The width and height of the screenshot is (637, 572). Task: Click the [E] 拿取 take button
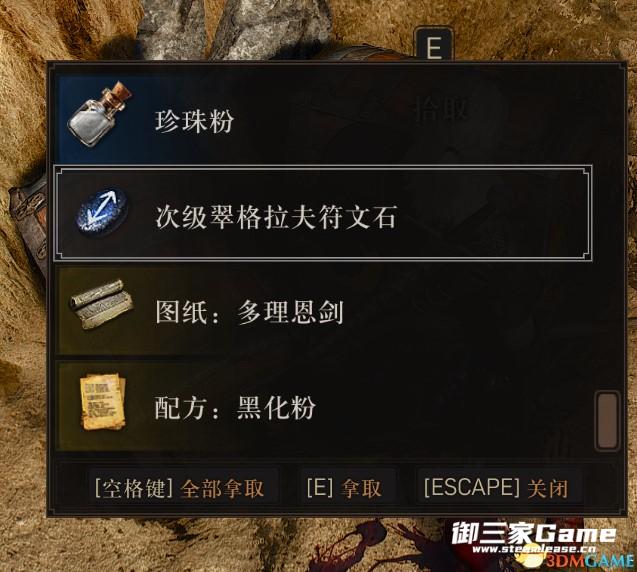[344, 488]
